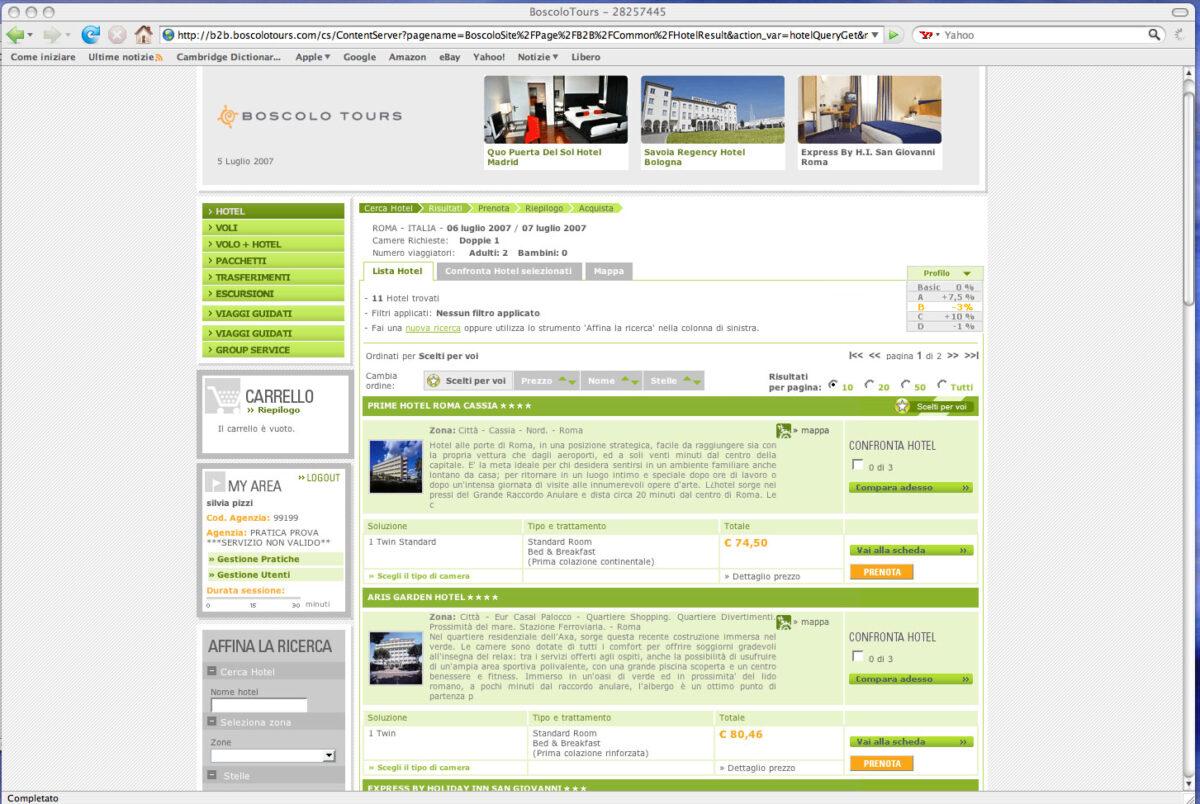Click the Durata sessione progress bar
Image resolution: width=1200 pixels, height=804 pixels.
253,598
